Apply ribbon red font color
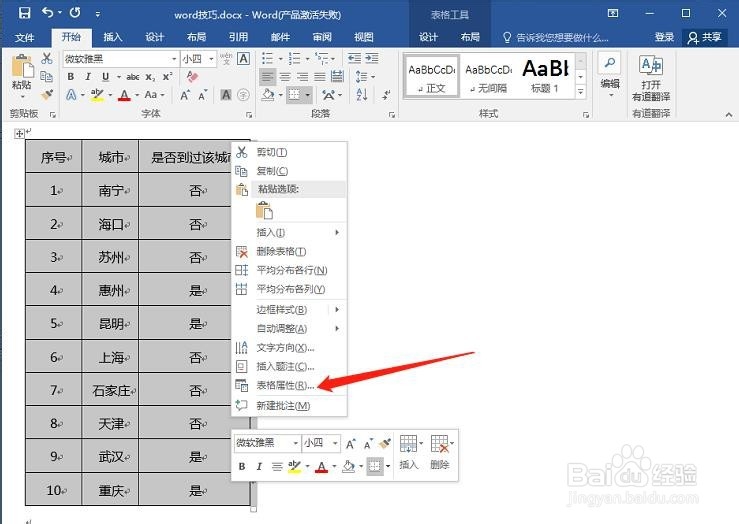The height and width of the screenshot is (524, 739). pos(124,95)
